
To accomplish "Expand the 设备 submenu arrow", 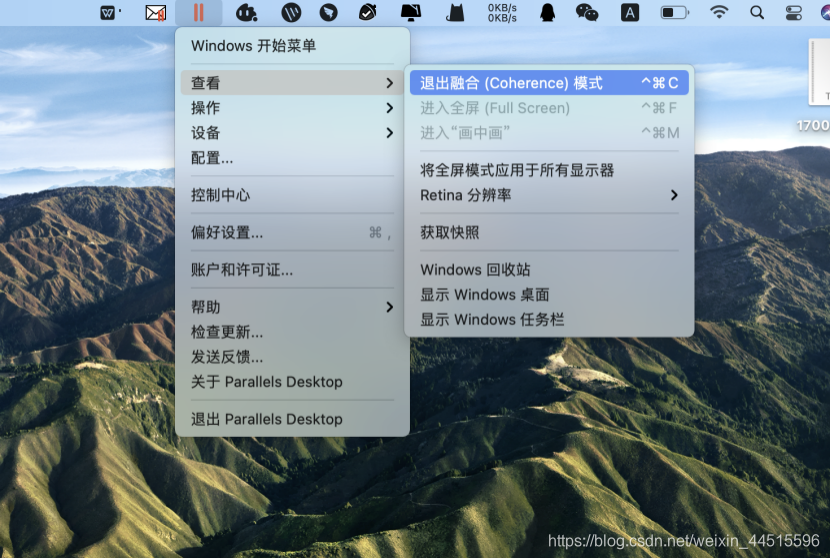I will pos(390,133).
